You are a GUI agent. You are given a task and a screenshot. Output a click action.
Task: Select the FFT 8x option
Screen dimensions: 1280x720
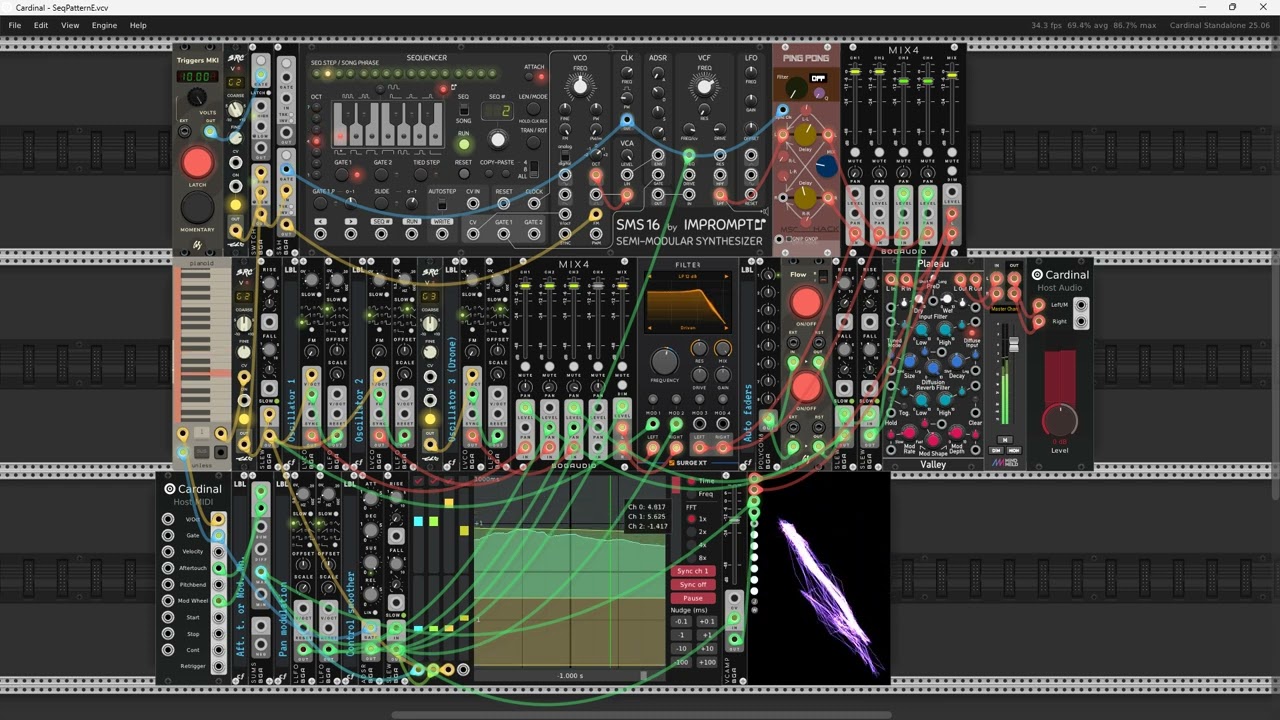tap(691, 558)
